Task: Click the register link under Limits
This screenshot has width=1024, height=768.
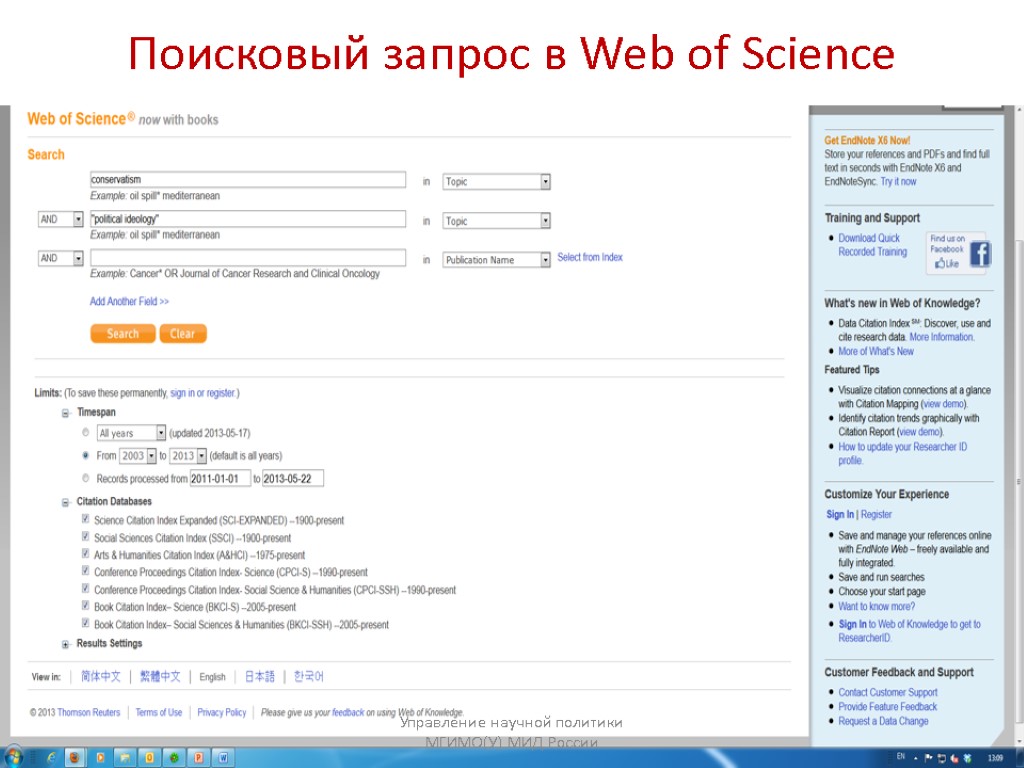Action: tap(221, 393)
